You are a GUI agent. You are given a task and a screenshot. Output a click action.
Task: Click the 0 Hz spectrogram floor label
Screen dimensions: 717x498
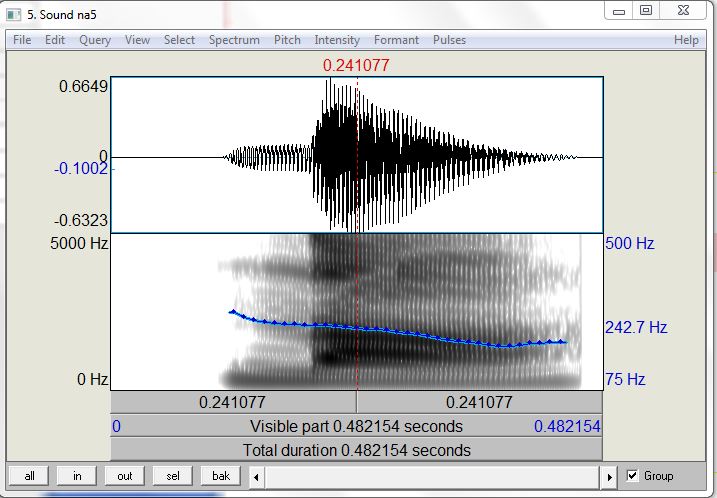[92, 379]
